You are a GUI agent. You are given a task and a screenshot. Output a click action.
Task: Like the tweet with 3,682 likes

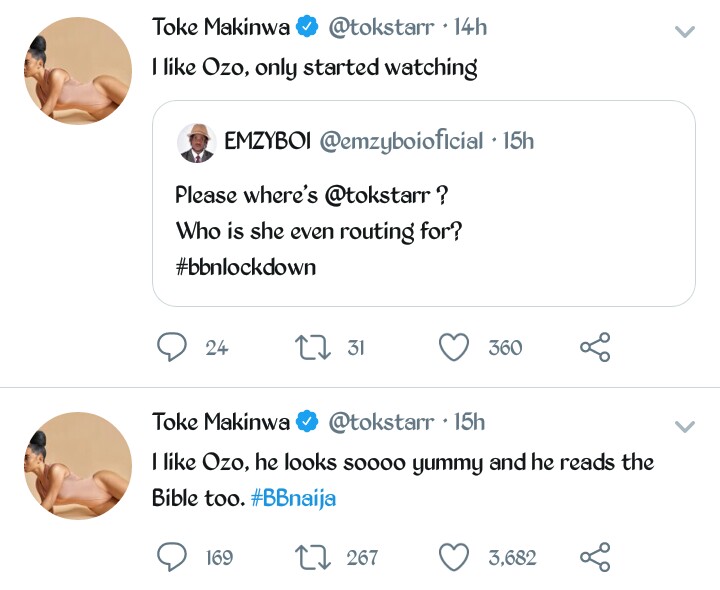pos(455,557)
